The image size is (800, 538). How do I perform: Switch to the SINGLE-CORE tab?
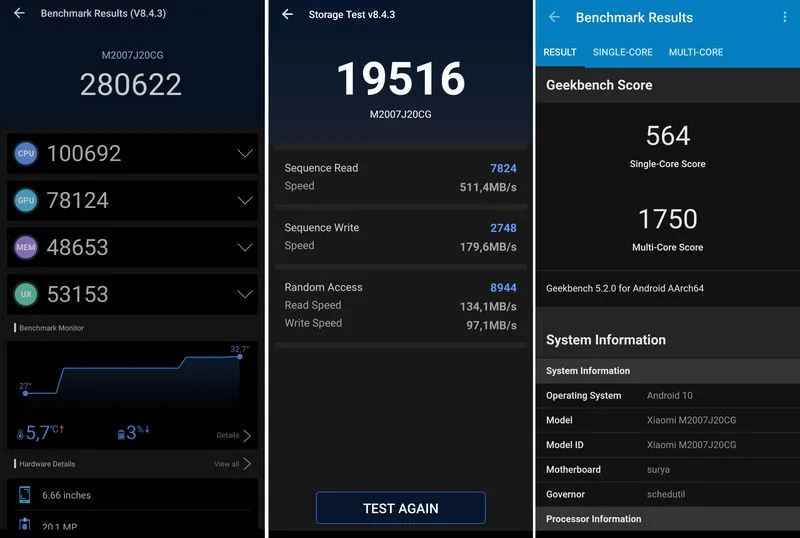pyautogui.click(x=622, y=52)
